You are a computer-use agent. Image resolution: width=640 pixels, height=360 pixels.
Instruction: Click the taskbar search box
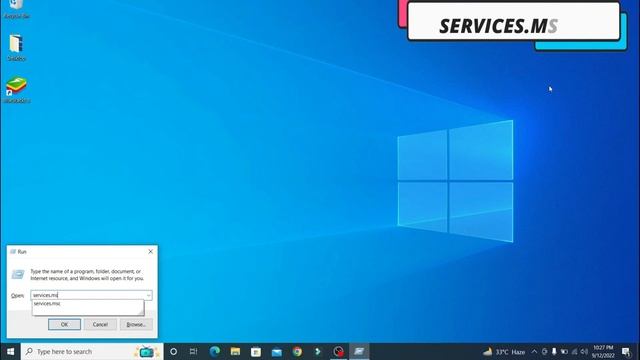pos(92,351)
